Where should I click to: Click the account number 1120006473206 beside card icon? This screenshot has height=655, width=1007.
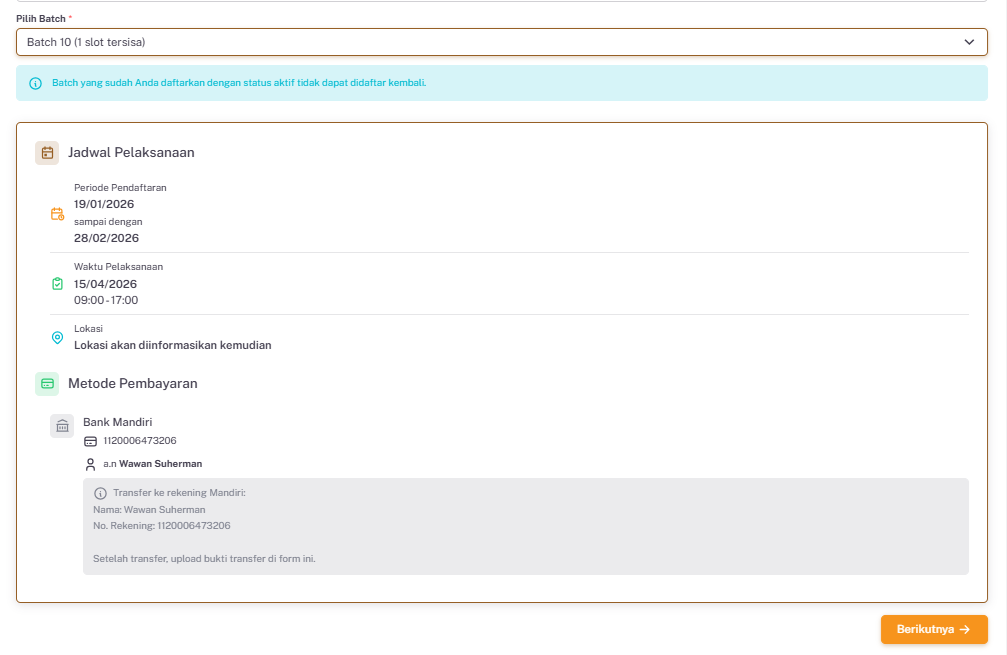coord(140,441)
